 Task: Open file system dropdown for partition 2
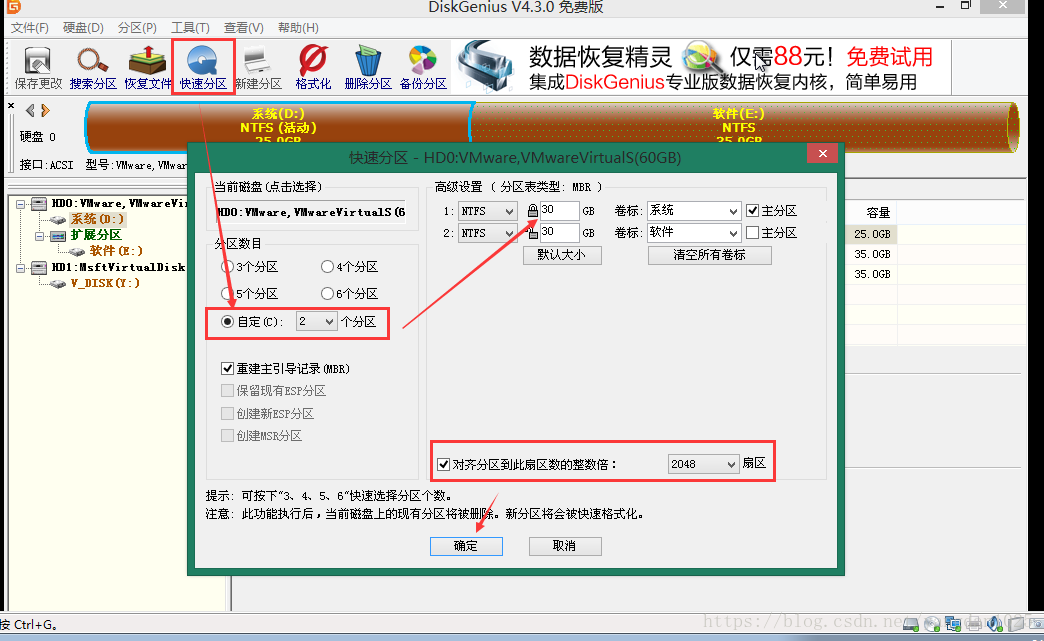coord(487,233)
